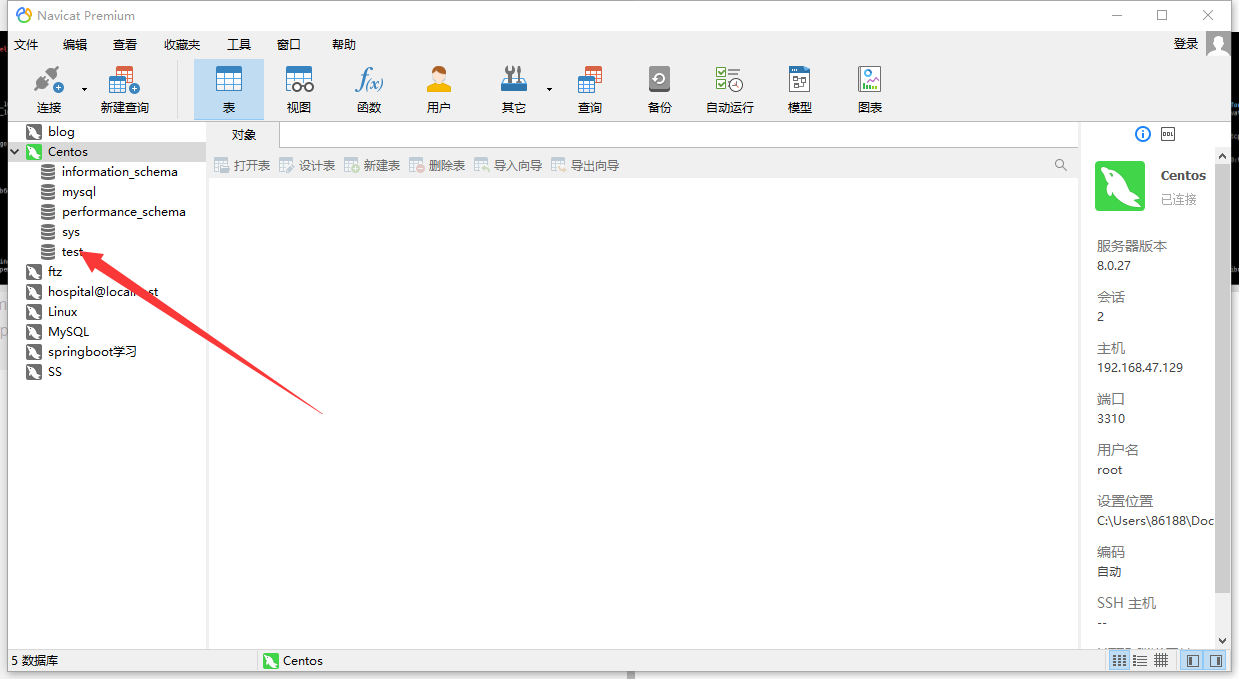This screenshot has width=1239, height=679.
Task: Open the 工具 menu
Action: coord(239,45)
